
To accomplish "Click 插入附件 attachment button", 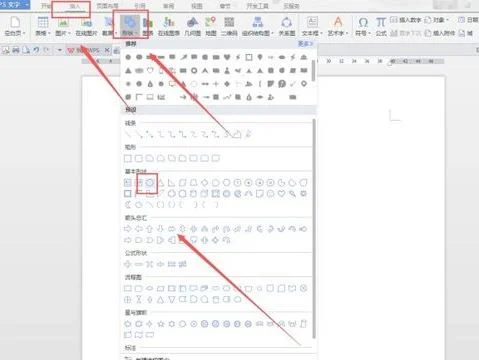I will click(440, 33).
